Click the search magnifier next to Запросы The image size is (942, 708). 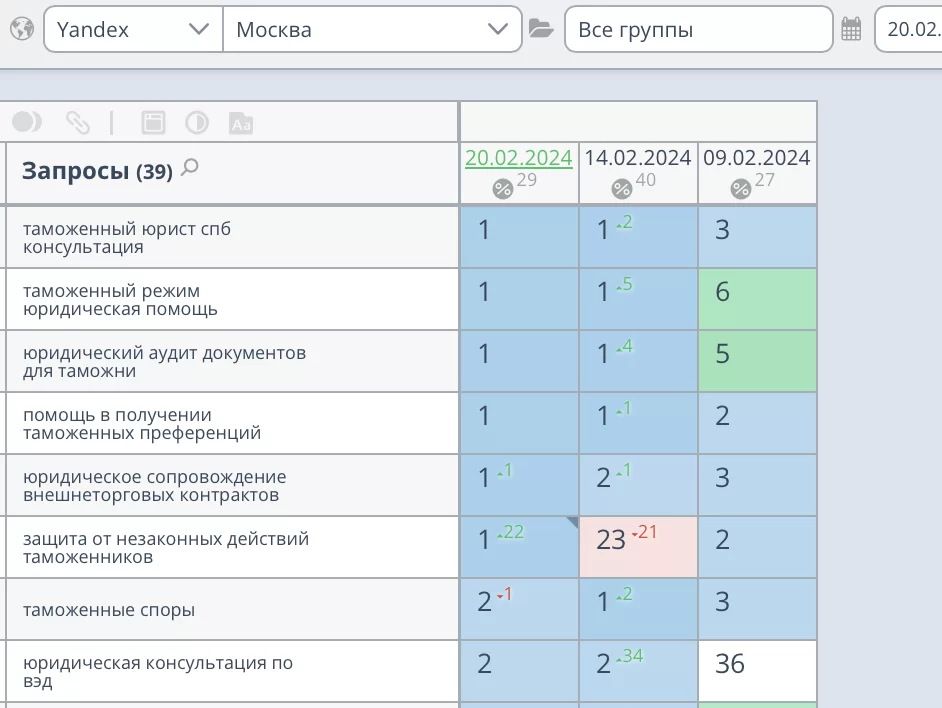[x=190, y=168]
